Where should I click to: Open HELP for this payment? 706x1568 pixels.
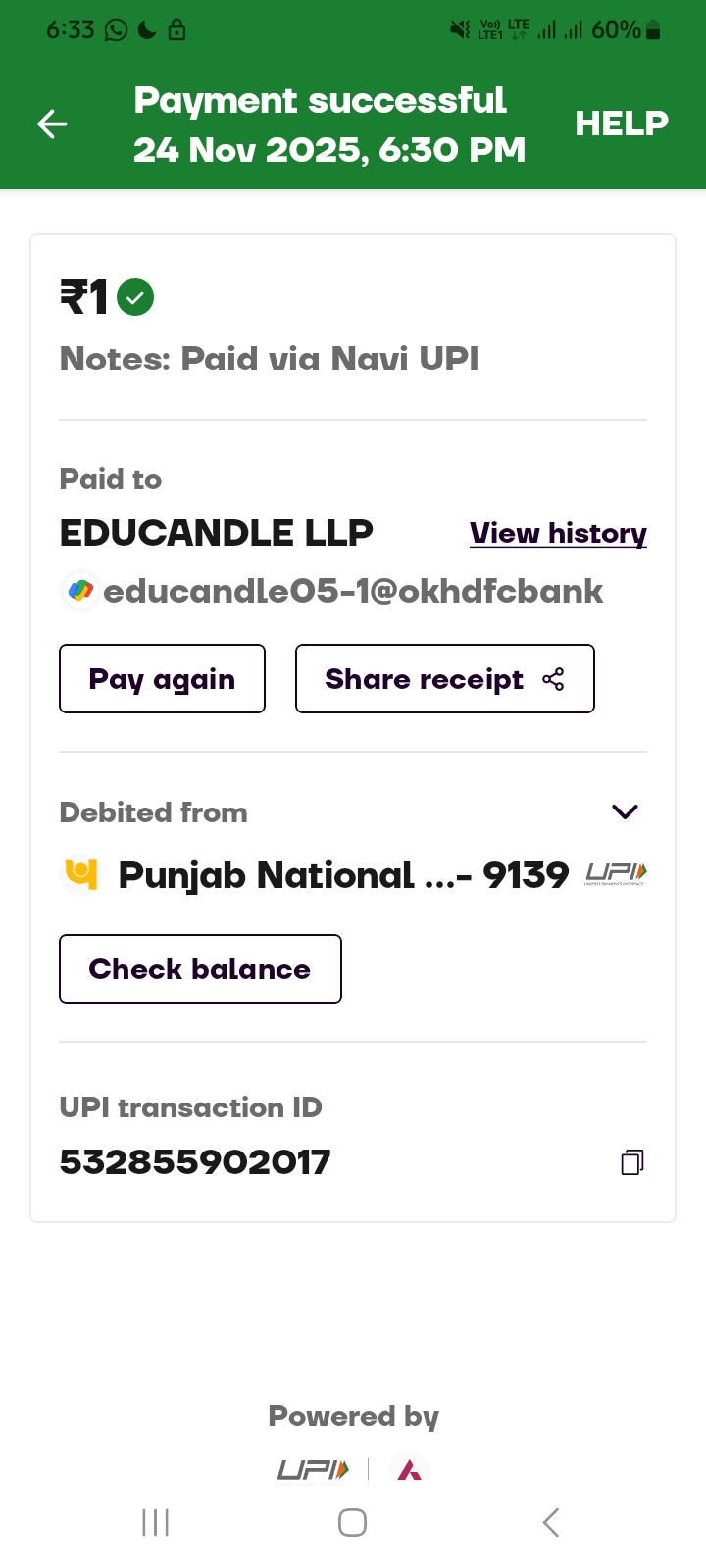pyautogui.click(x=621, y=123)
